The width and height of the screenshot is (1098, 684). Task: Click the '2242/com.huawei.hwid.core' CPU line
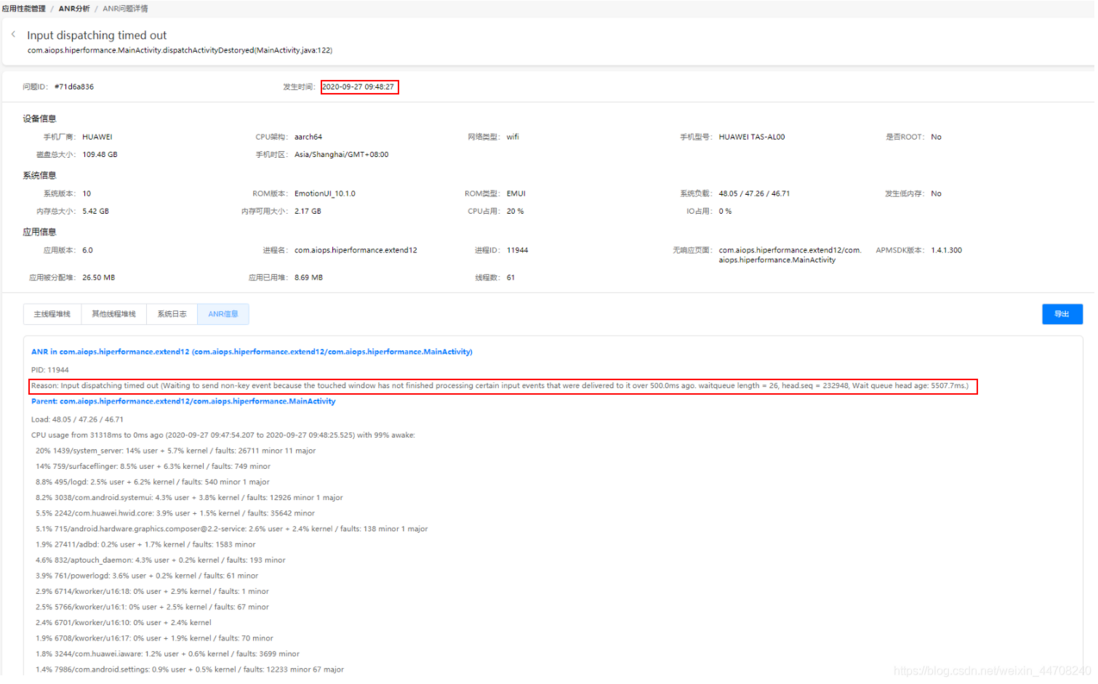pyautogui.click(x=175, y=514)
